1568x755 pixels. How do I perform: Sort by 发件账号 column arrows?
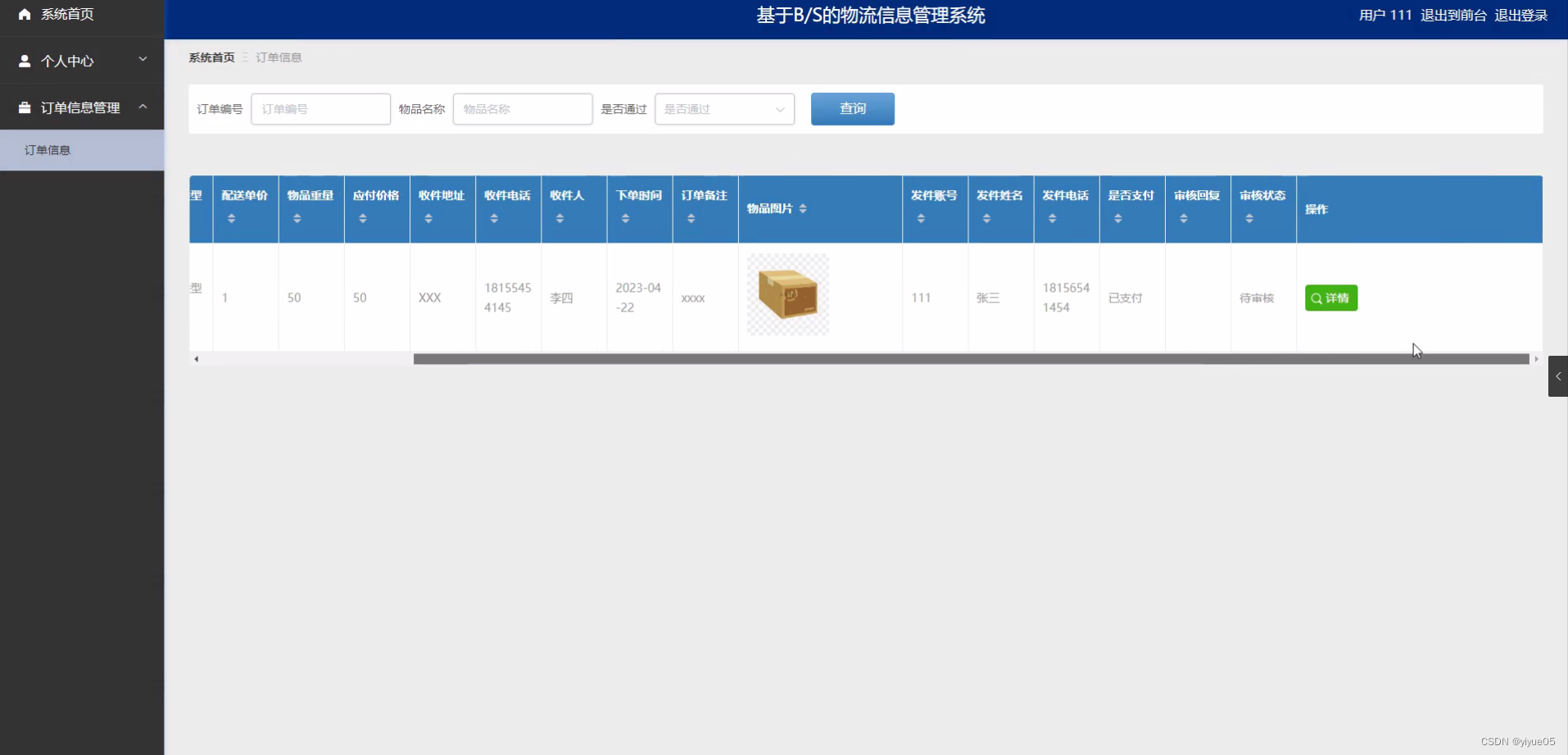coord(921,218)
